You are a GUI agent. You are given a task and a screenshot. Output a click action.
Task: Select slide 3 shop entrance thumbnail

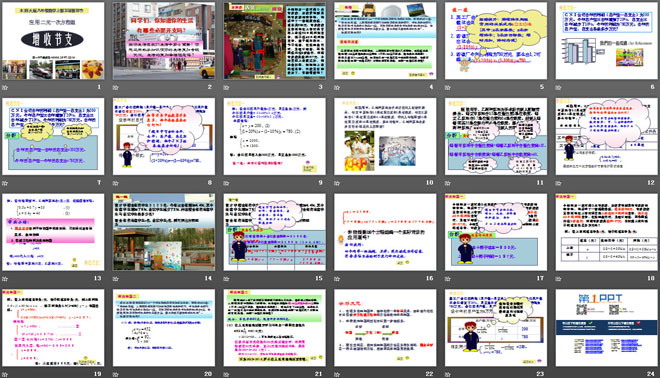pos(274,41)
